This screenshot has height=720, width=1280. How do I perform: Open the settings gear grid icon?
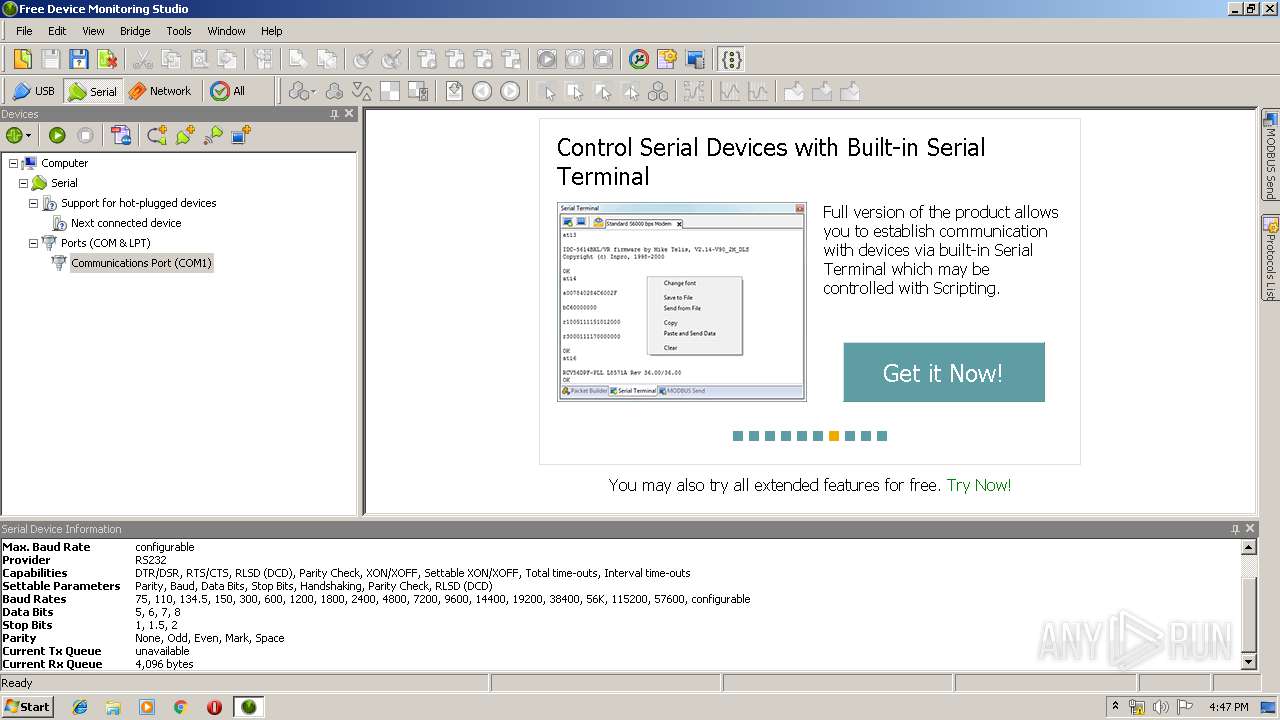[x=667, y=59]
